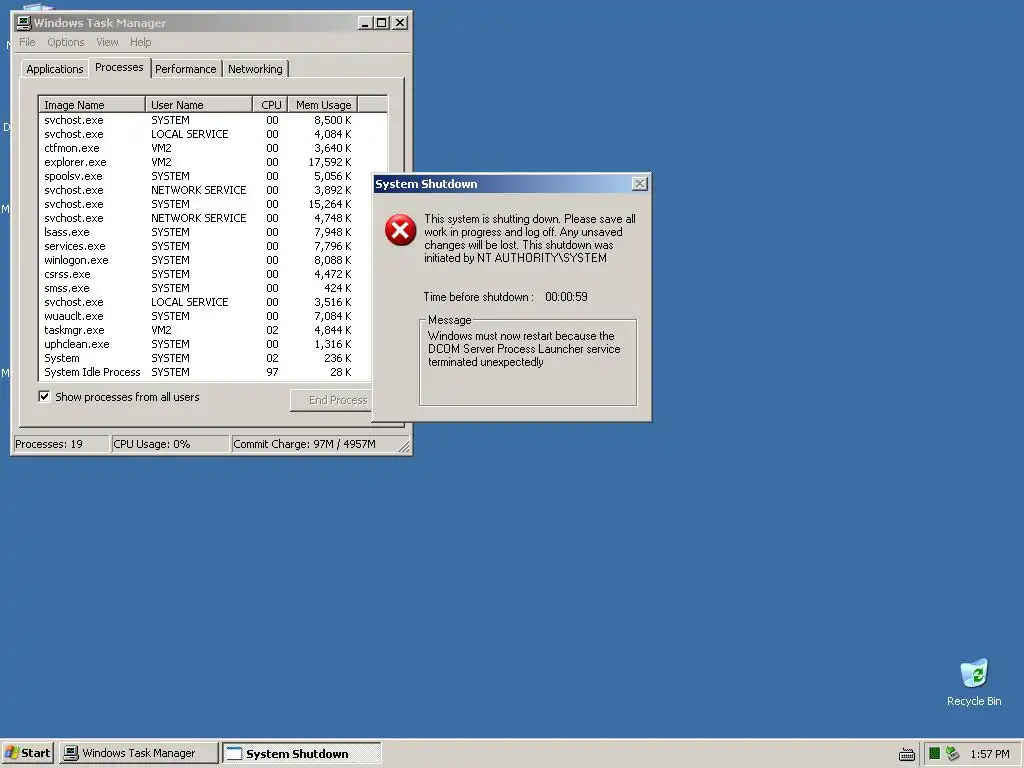Image resolution: width=1024 pixels, height=768 pixels.
Task: Click the 15,264 K memory value
Action: click(x=330, y=204)
